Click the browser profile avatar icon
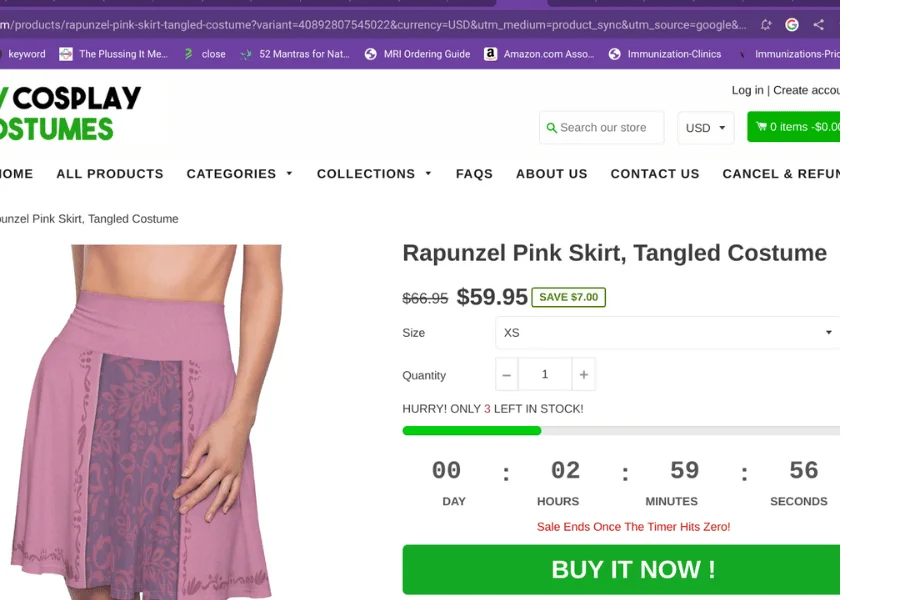Image resolution: width=900 pixels, height=600 pixels. coord(793,22)
